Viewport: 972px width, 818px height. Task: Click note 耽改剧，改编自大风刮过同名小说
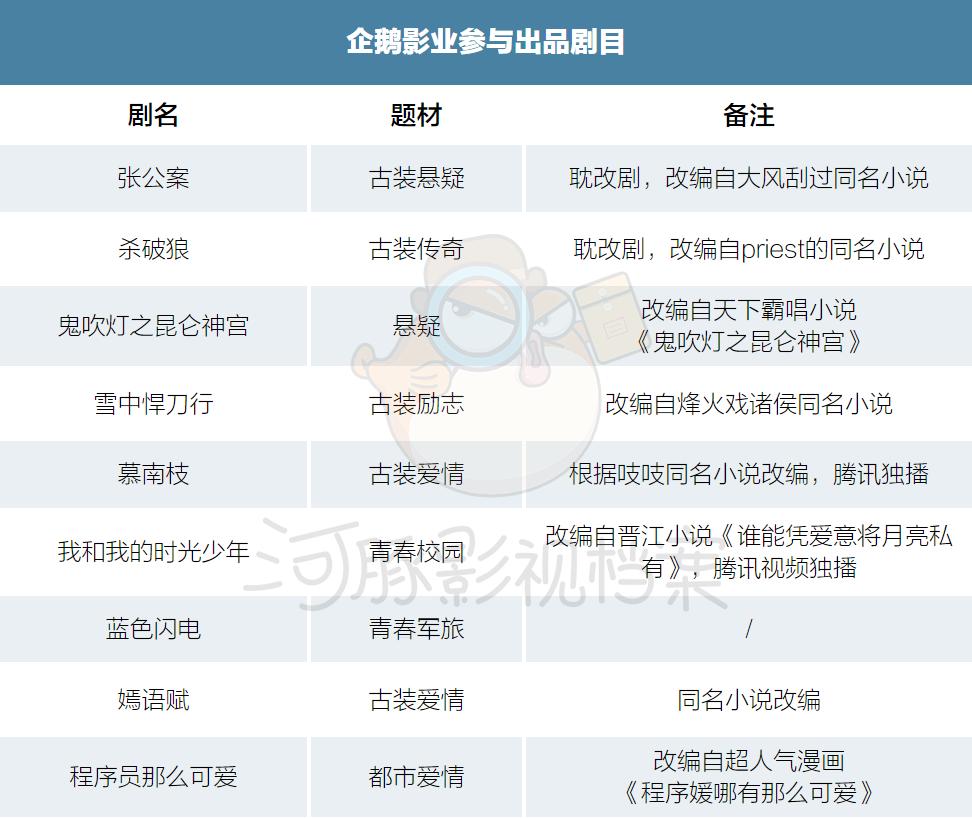(x=749, y=178)
